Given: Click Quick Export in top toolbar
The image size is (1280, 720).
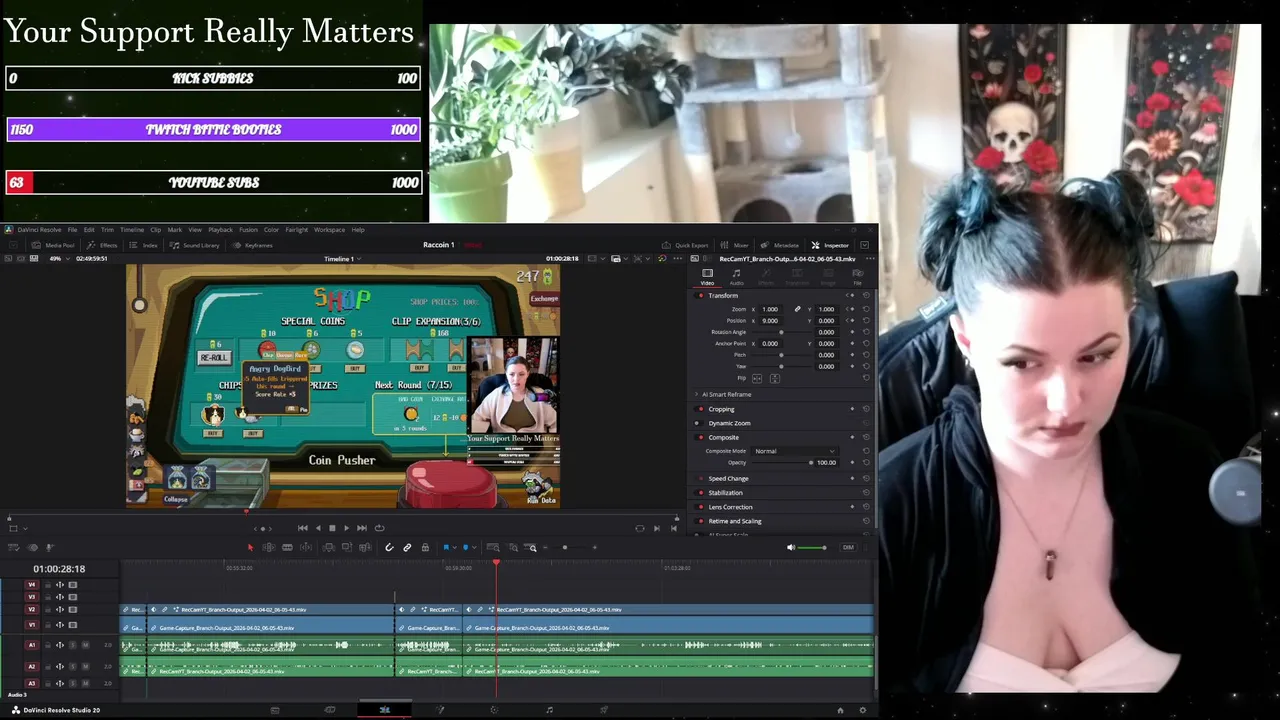Looking at the screenshot, I should (x=685, y=245).
